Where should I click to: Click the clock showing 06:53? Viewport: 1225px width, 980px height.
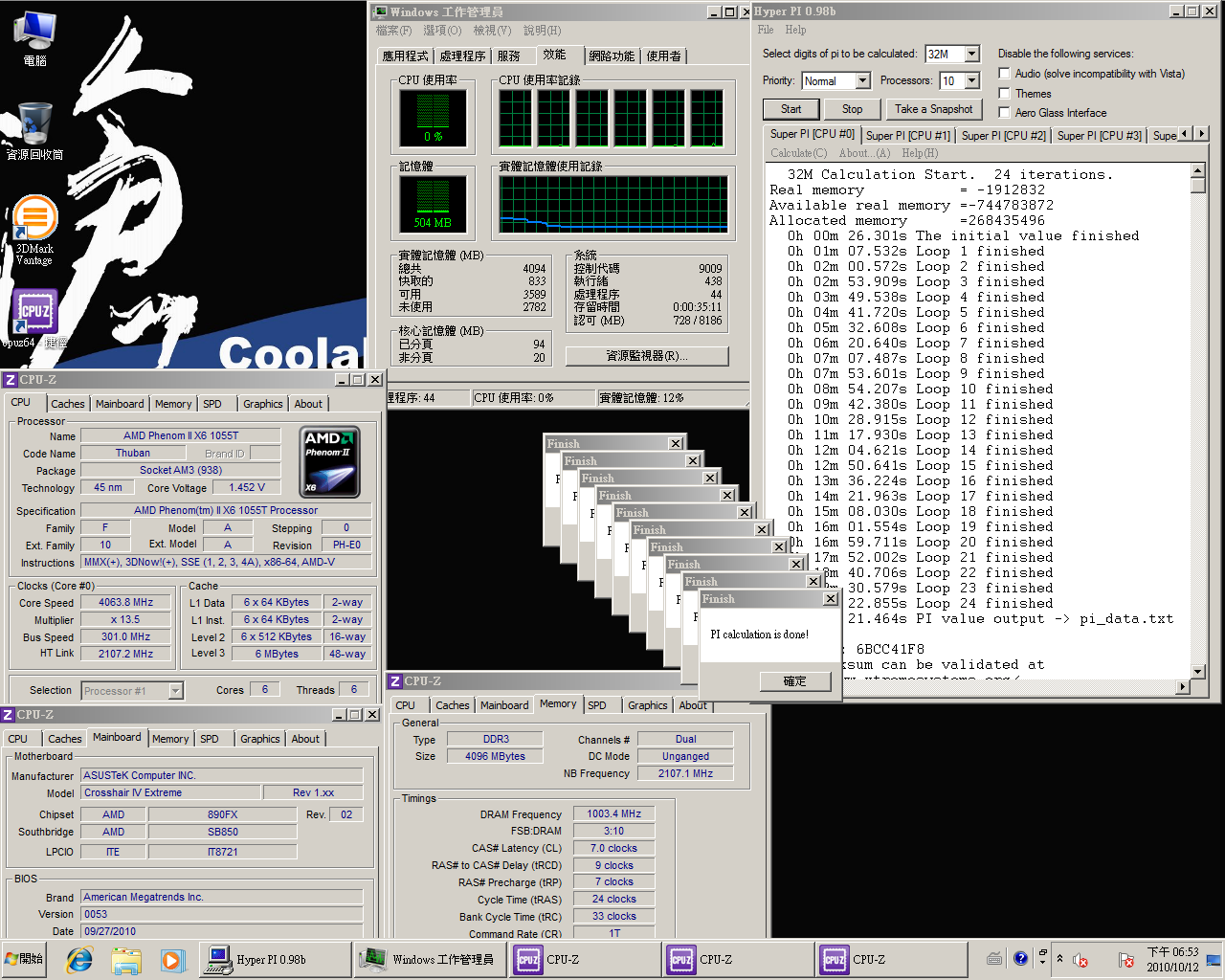(x=1172, y=959)
